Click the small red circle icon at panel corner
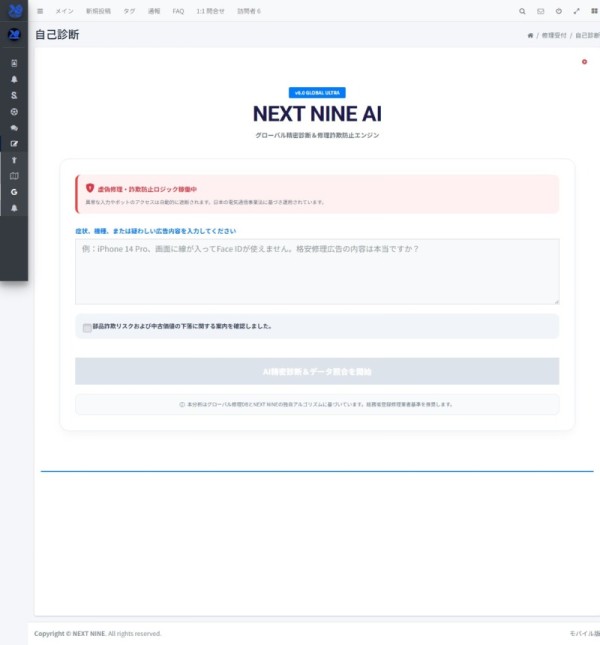 coord(584,62)
